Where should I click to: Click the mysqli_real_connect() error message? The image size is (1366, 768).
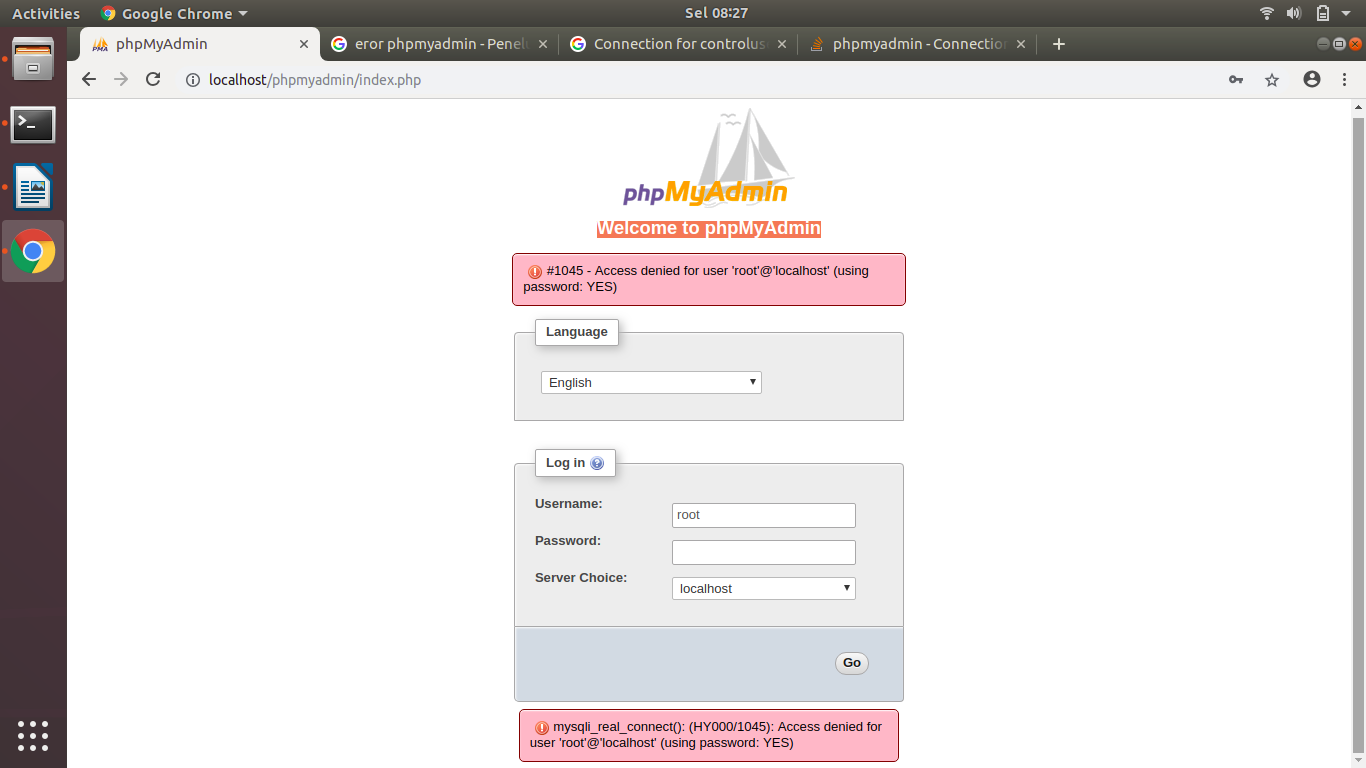click(709, 735)
